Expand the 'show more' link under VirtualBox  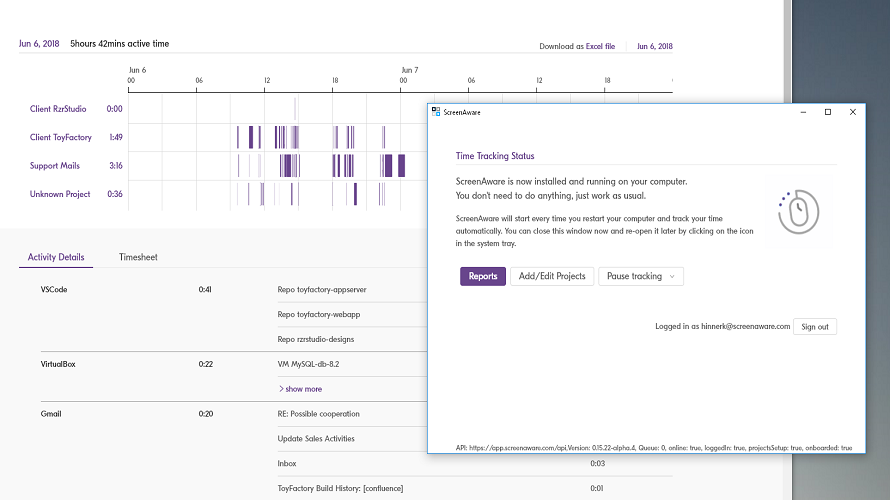pyautogui.click(x=300, y=389)
